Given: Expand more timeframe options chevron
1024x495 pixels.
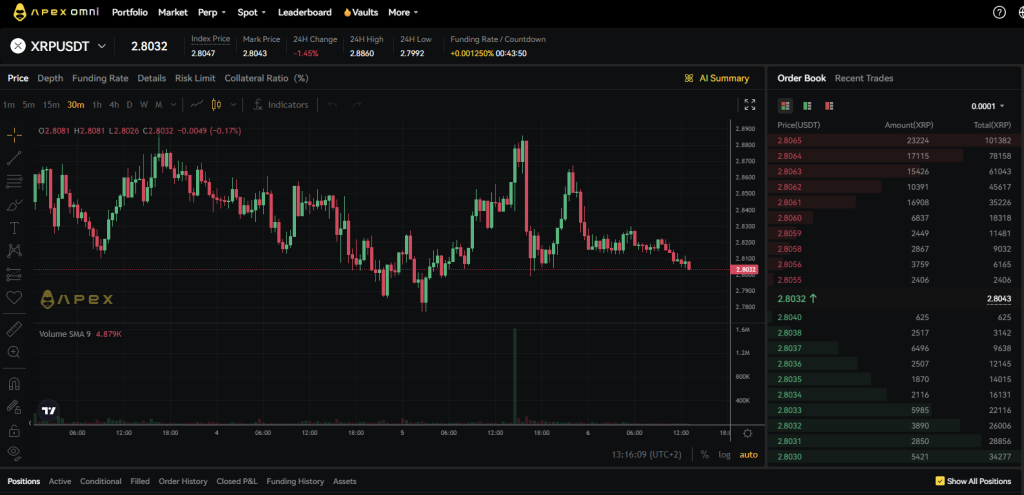Looking at the screenshot, I should [x=173, y=104].
